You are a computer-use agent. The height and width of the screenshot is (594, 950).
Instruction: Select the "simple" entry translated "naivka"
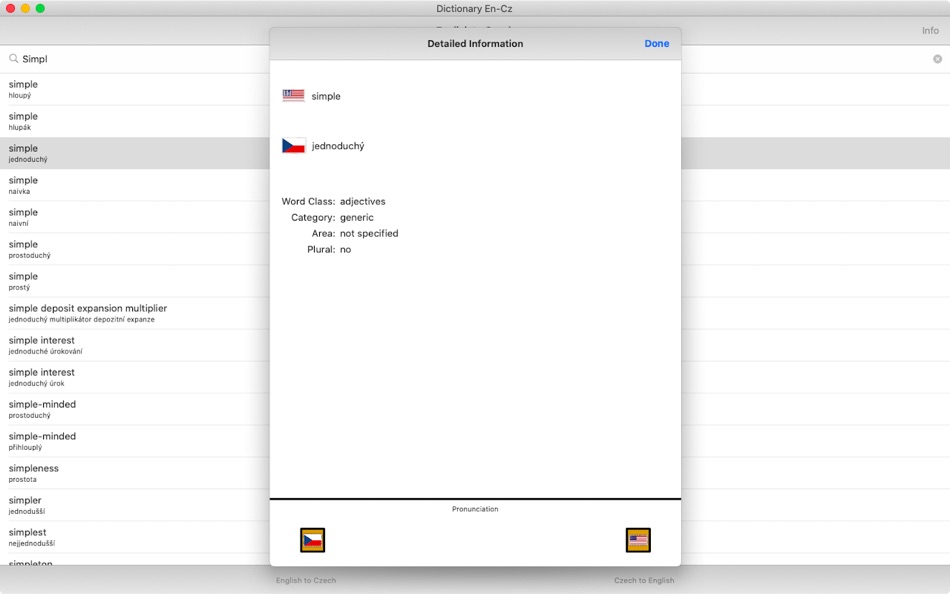click(130, 185)
